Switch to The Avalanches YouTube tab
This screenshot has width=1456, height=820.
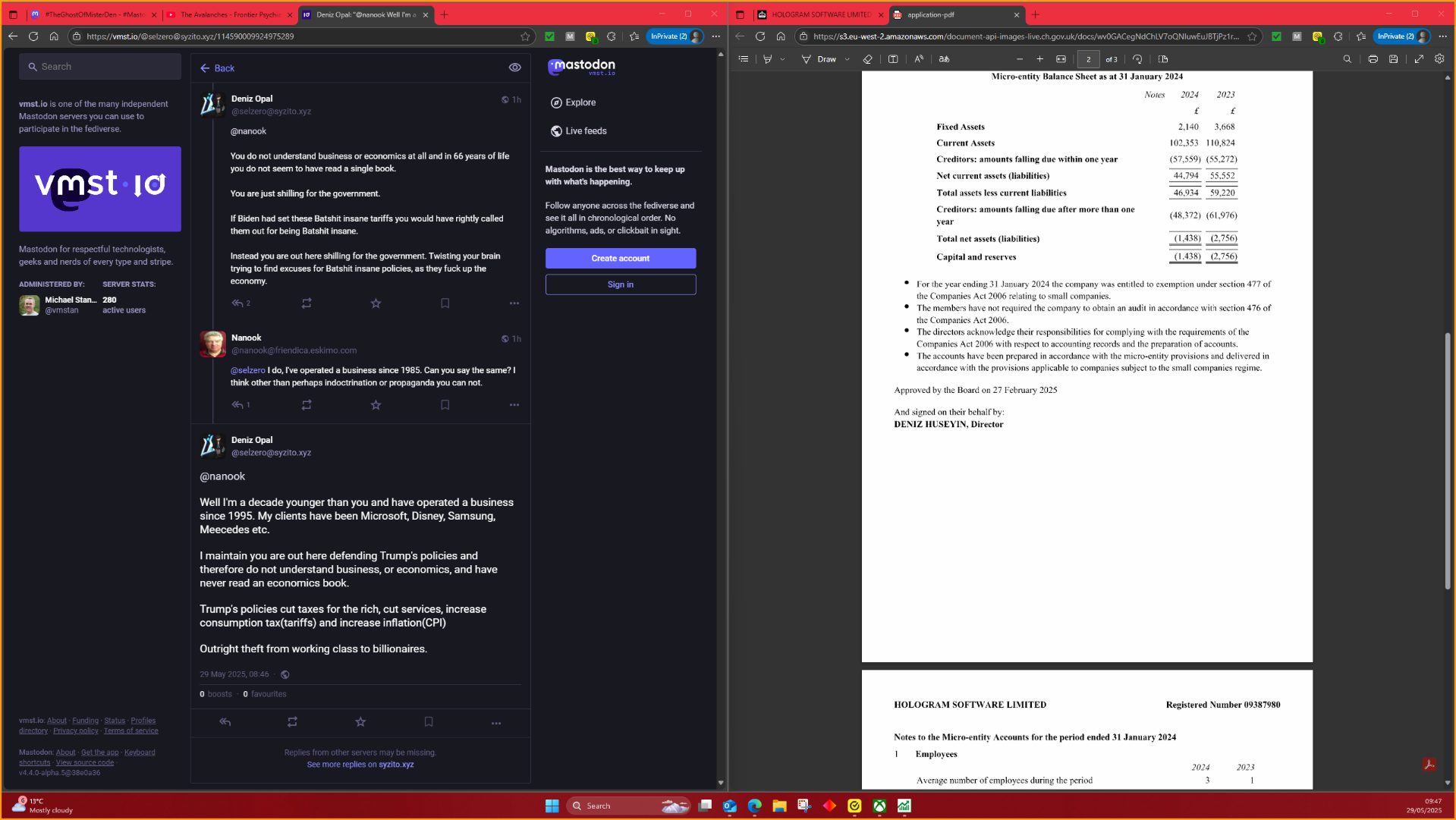click(229, 14)
